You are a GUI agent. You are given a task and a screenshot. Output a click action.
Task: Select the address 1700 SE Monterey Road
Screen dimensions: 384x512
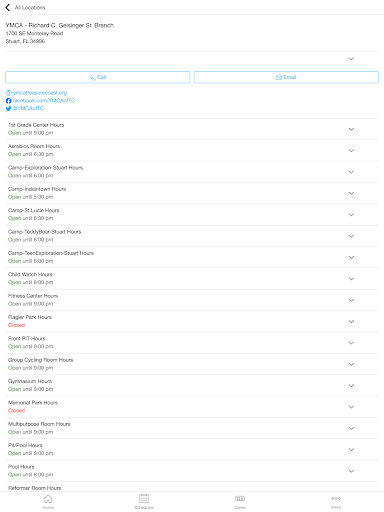pyautogui.click(x=34, y=33)
